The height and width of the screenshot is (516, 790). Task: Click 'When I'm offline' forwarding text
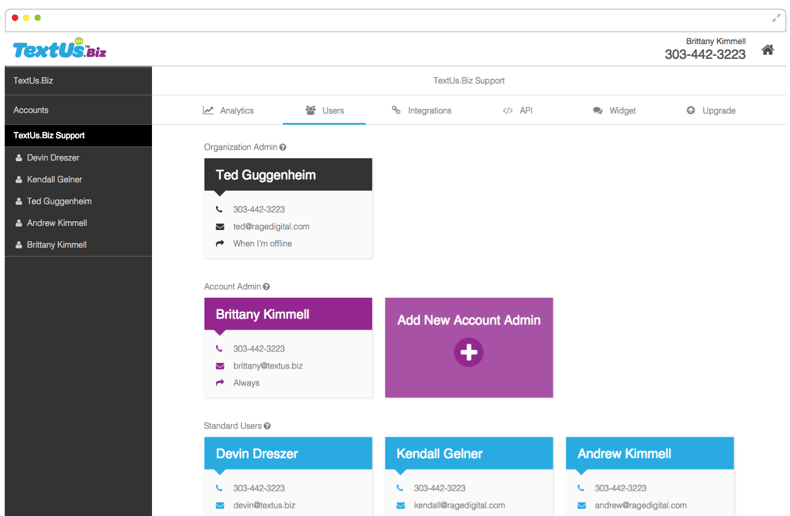[x=262, y=243]
